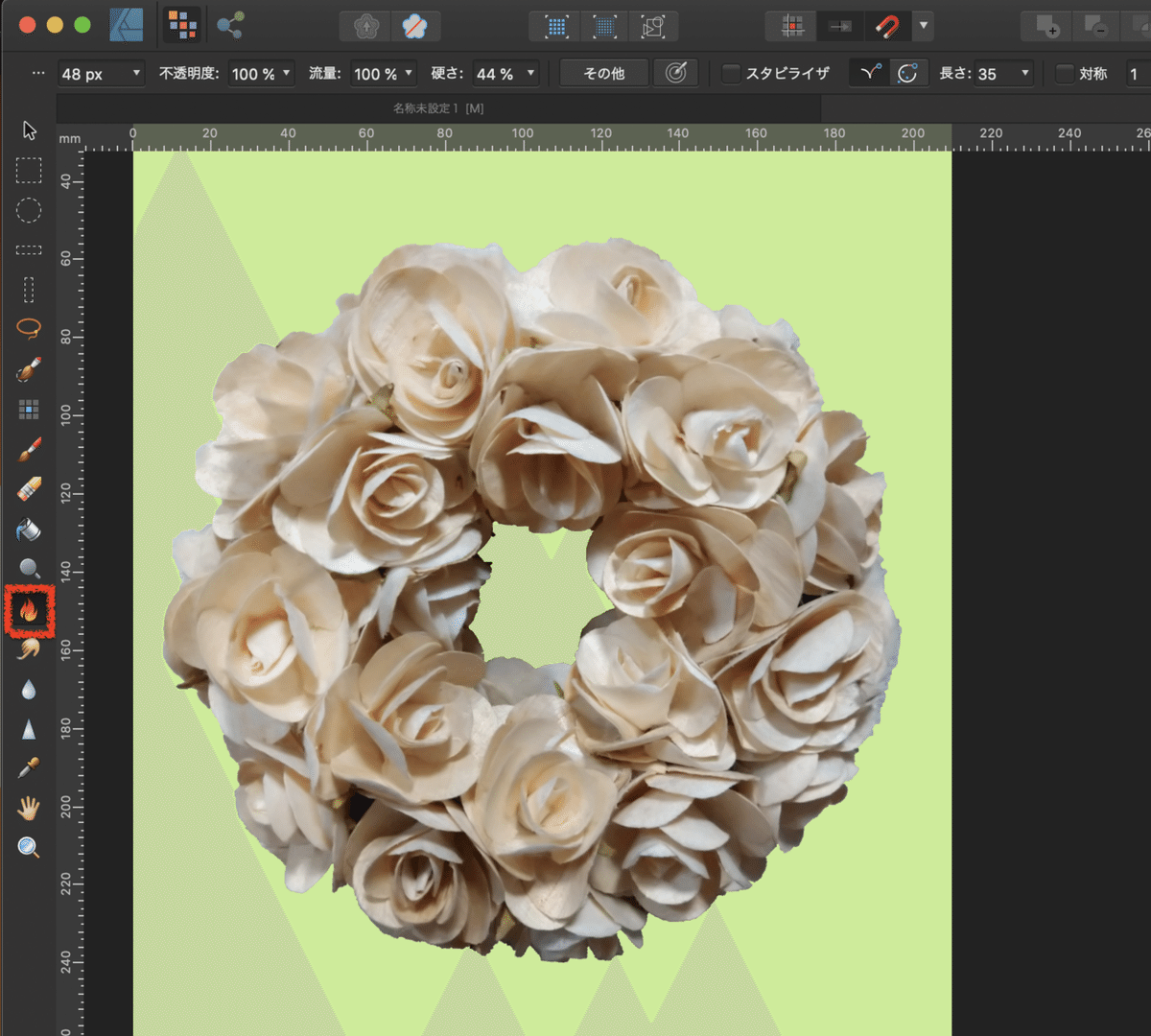Choose the Color Picker eyedropper tool
The image size is (1151, 1036).
pos(29,769)
